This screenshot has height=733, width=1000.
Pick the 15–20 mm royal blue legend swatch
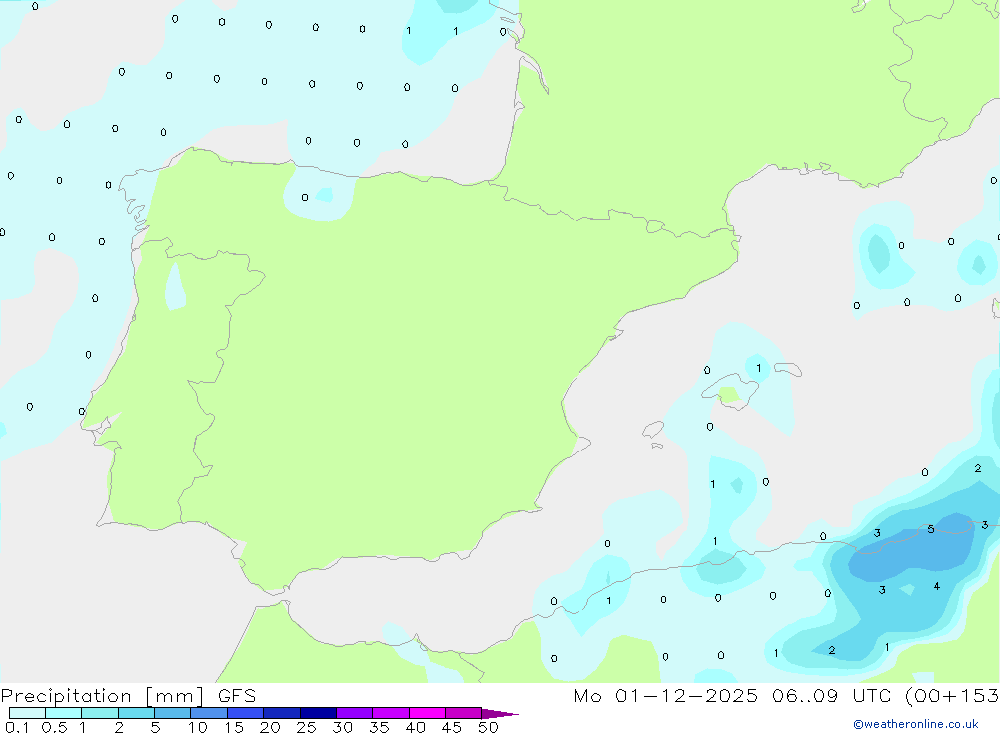click(x=246, y=713)
